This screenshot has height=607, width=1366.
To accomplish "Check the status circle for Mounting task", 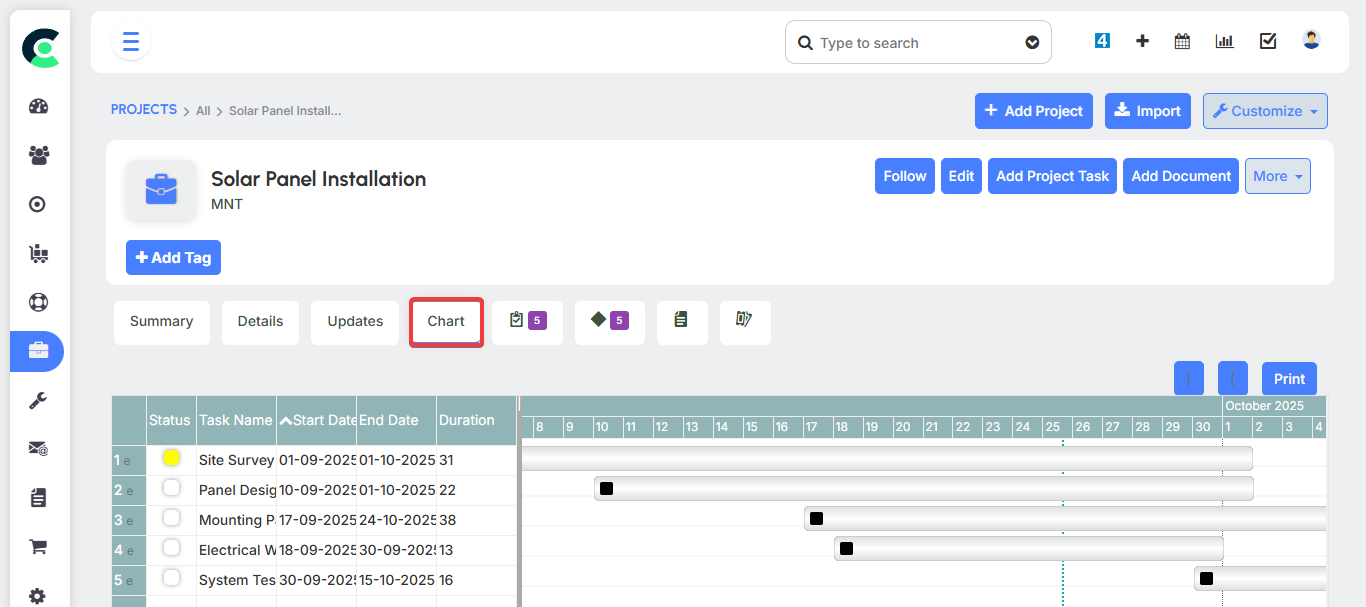I will (171, 518).
